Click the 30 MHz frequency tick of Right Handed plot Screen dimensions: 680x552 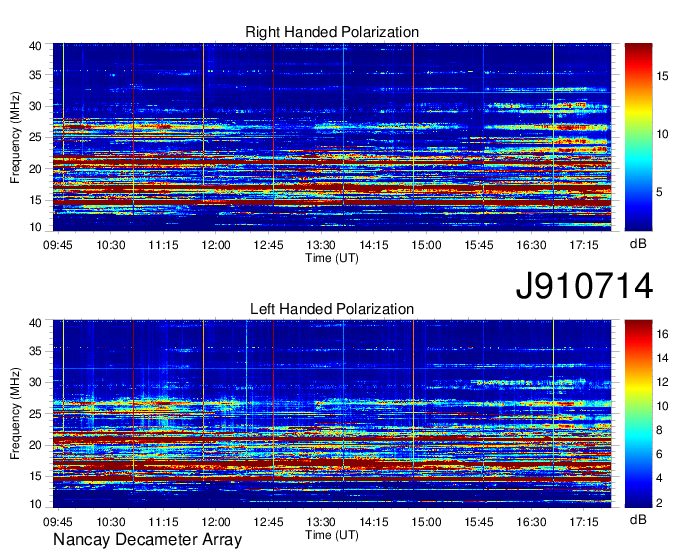[x=35, y=106]
